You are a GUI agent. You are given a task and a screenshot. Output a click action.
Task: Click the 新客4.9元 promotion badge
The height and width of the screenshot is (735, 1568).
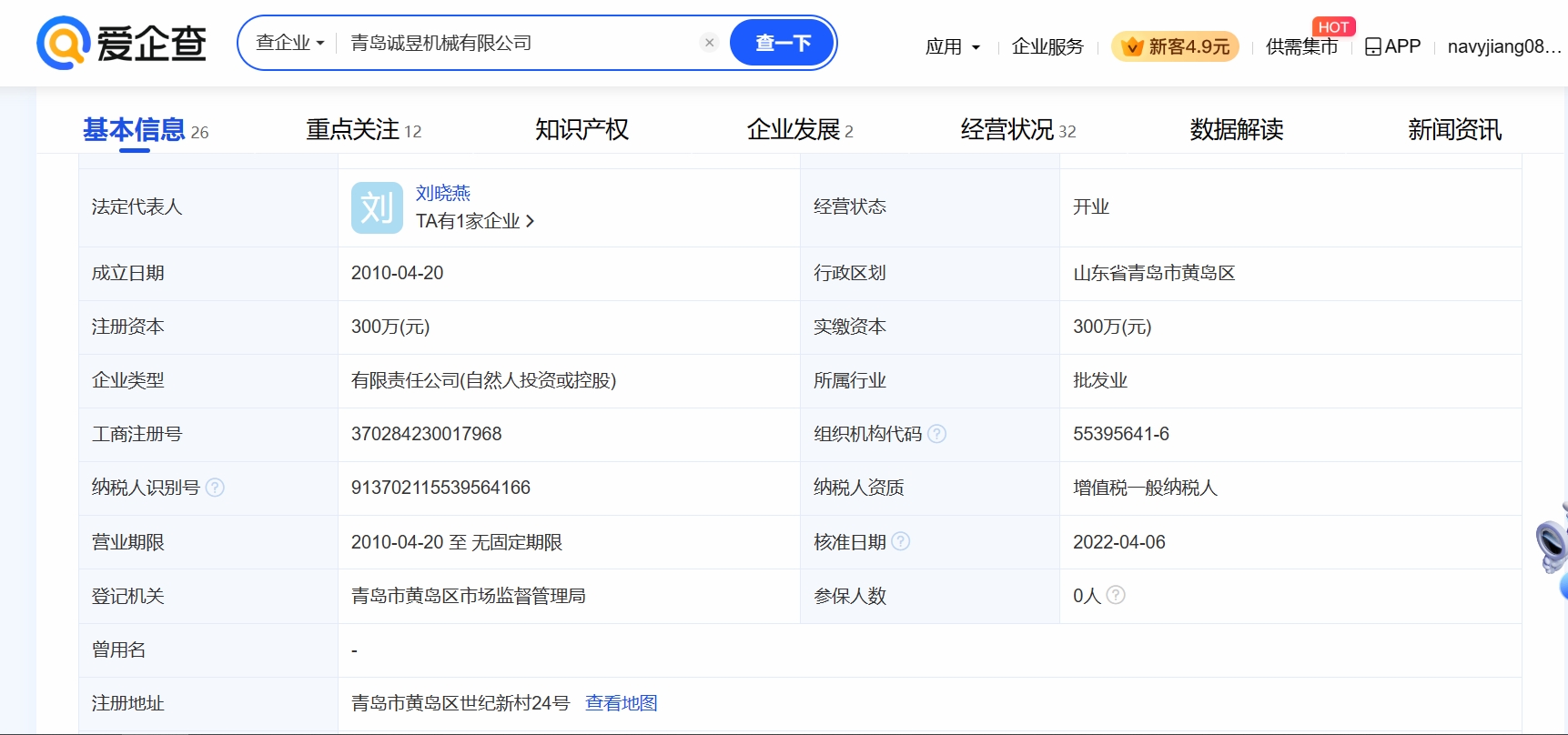coord(1175,46)
